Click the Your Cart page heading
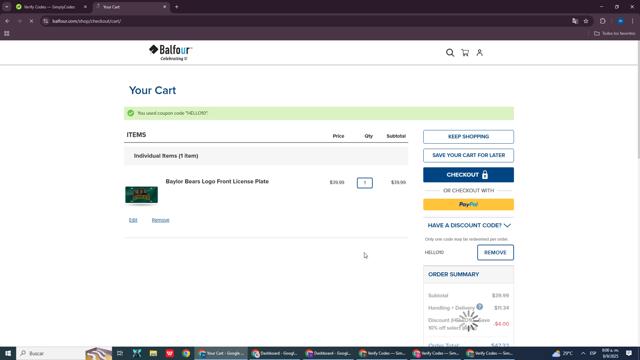Screen dimensions: 640x360 pyautogui.click(x=152, y=90)
